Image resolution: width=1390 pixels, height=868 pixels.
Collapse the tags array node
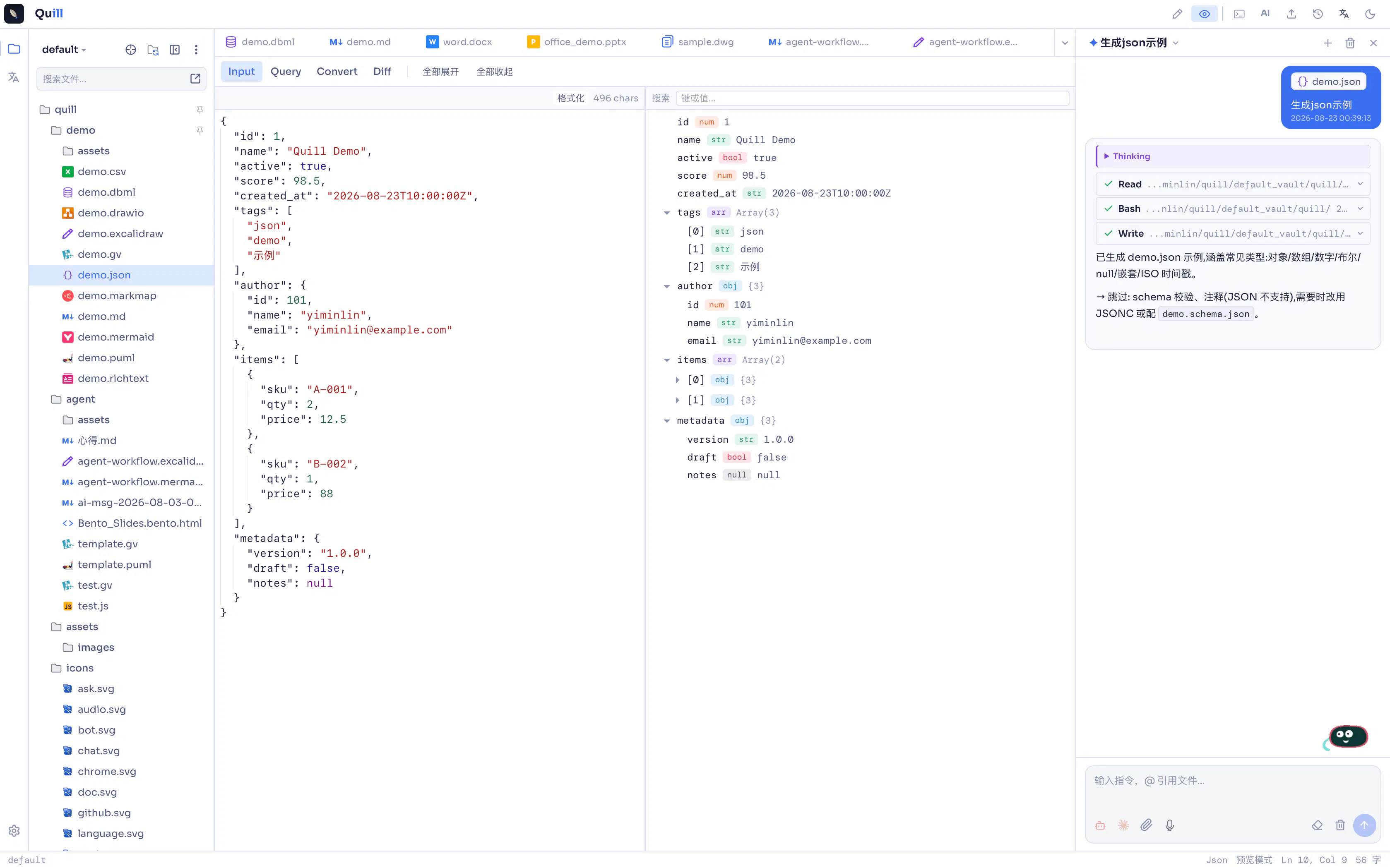(x=666, y=212)
